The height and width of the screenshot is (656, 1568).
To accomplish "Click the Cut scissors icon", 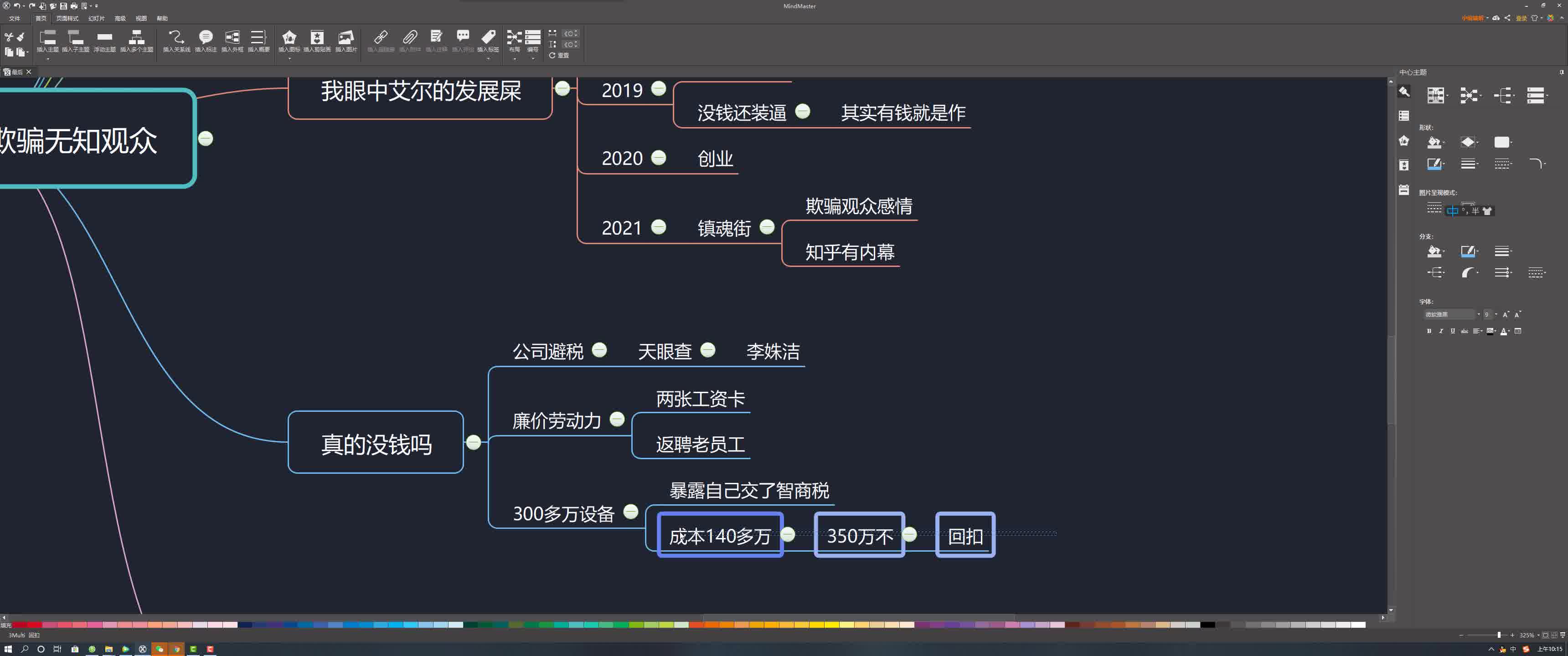I will click(9, 37).
